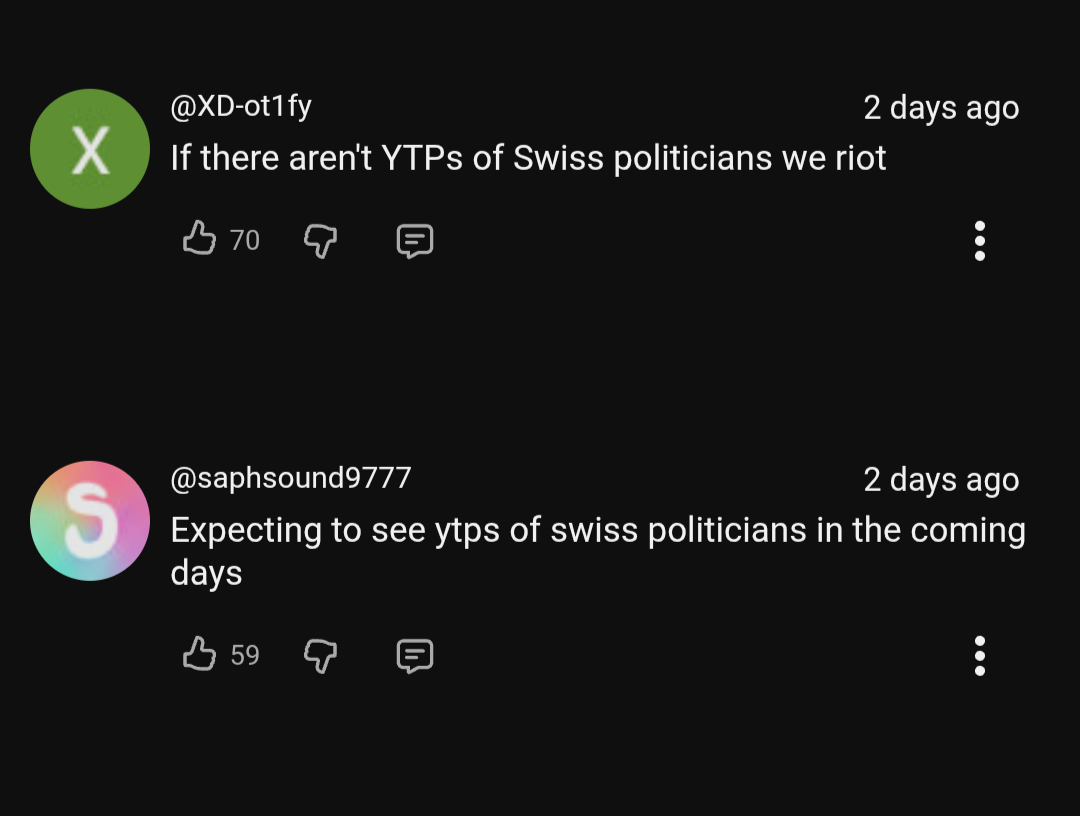Reply to XD-ot1fy's comment
The width and height of the screenshot is (1080, 816).
pos(415,240)
